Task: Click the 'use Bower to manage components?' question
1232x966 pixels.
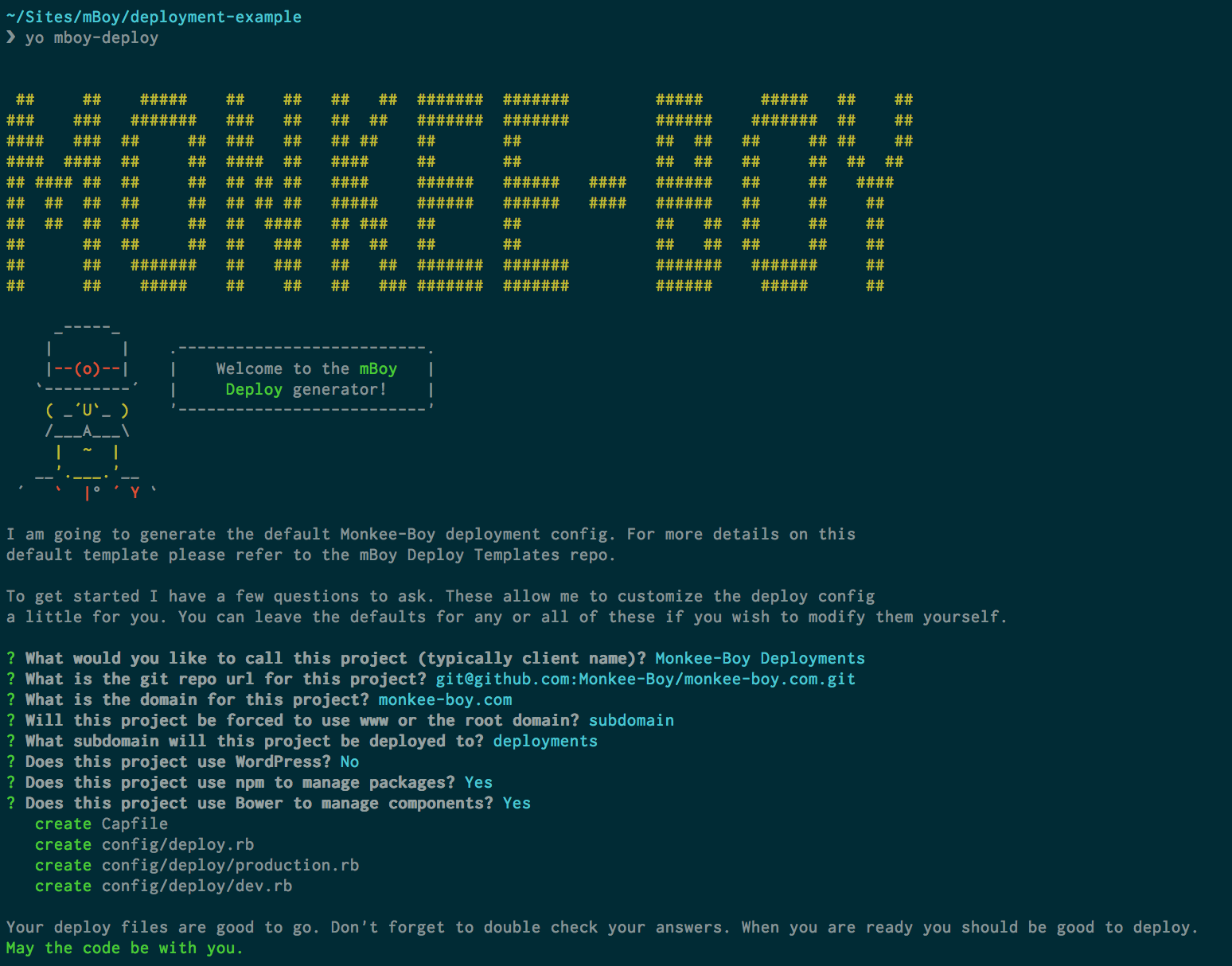Action: coord(259,803)
